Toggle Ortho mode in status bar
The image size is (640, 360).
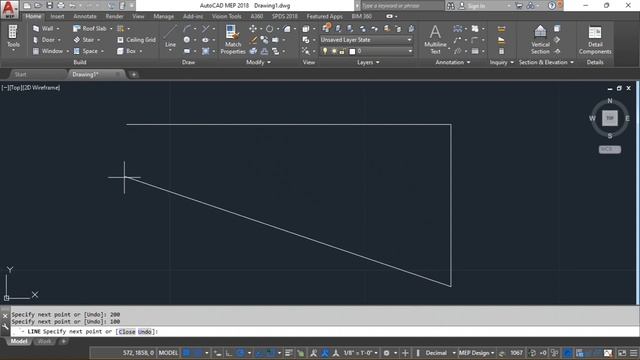pos(229,353)
